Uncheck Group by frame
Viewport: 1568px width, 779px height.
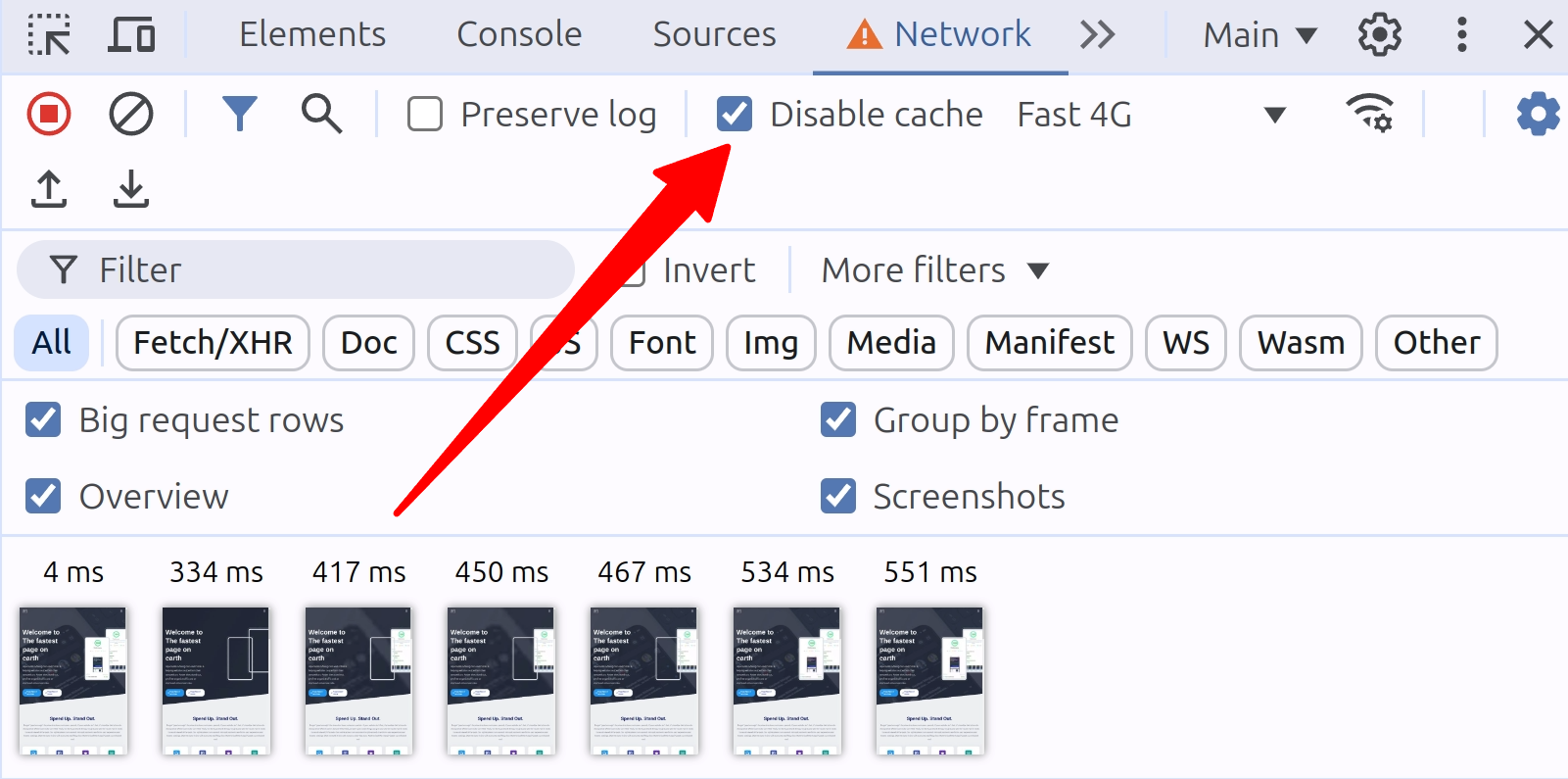pos(838,419)
